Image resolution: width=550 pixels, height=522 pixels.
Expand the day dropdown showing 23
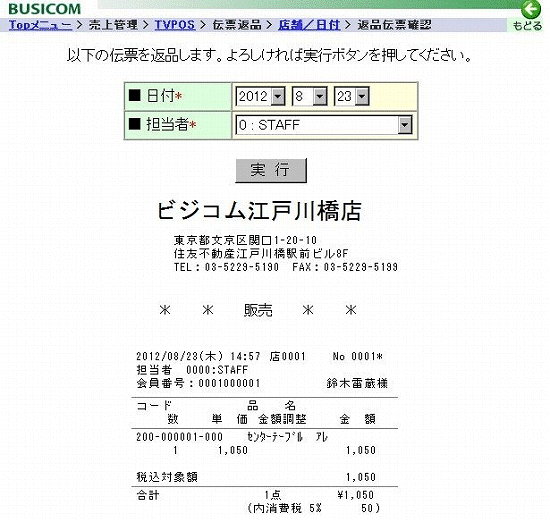coord(351,96)
